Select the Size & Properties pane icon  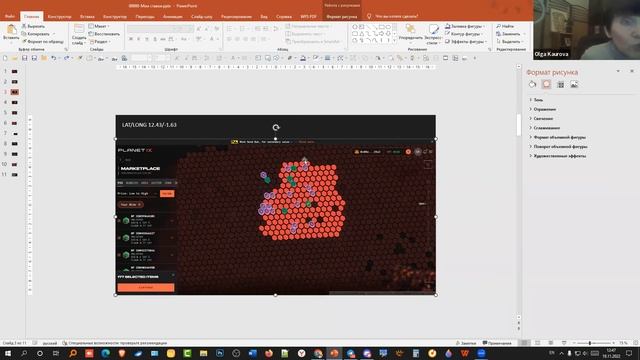pos(560,84)
